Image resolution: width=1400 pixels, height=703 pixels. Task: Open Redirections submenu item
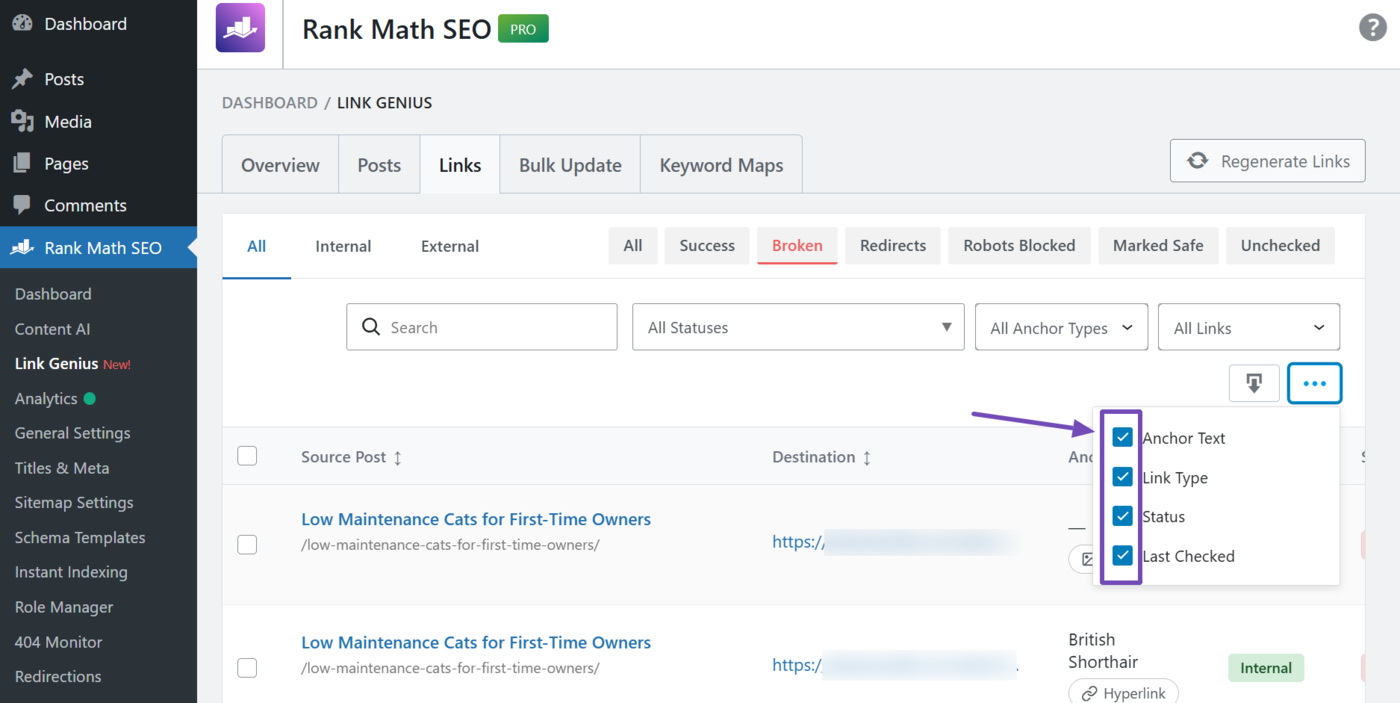[58, 676]
